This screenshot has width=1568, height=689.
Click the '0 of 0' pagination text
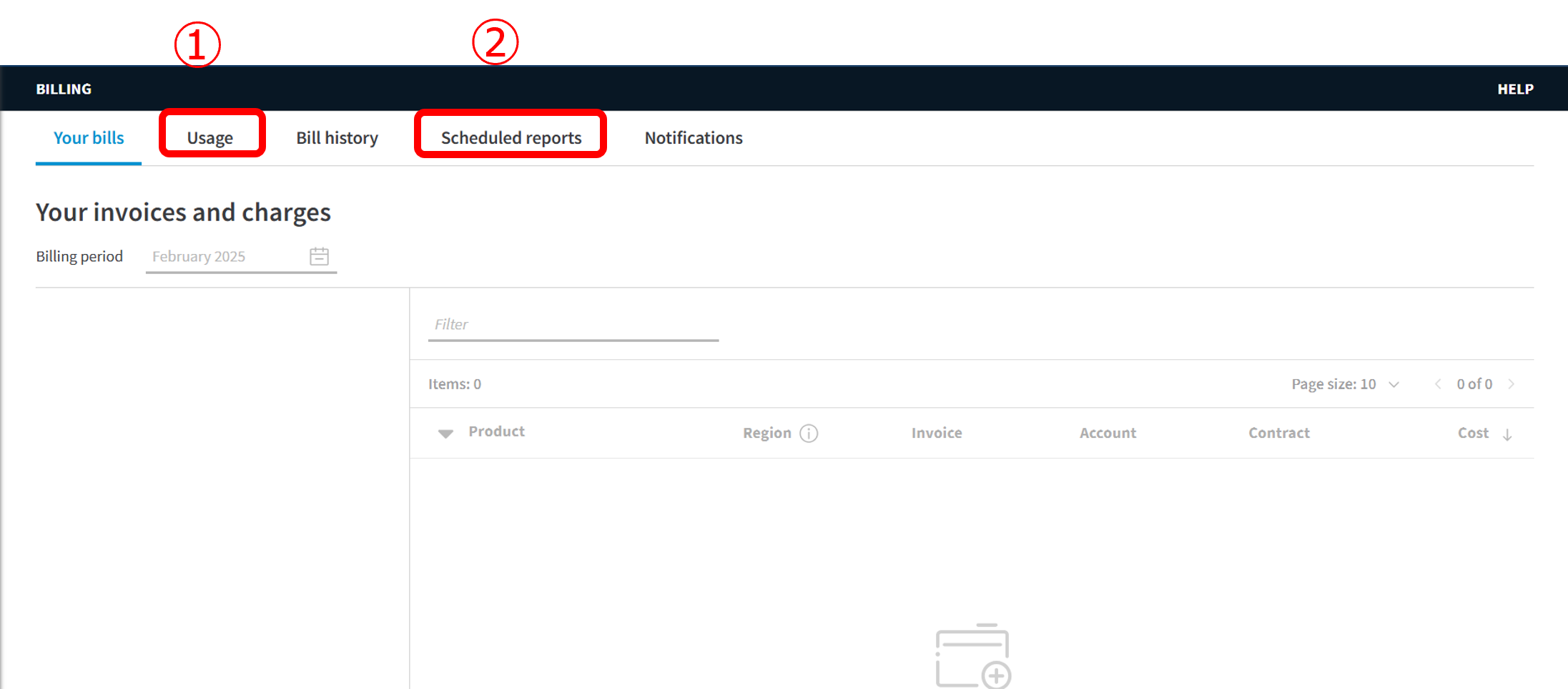click(1474, 384)
